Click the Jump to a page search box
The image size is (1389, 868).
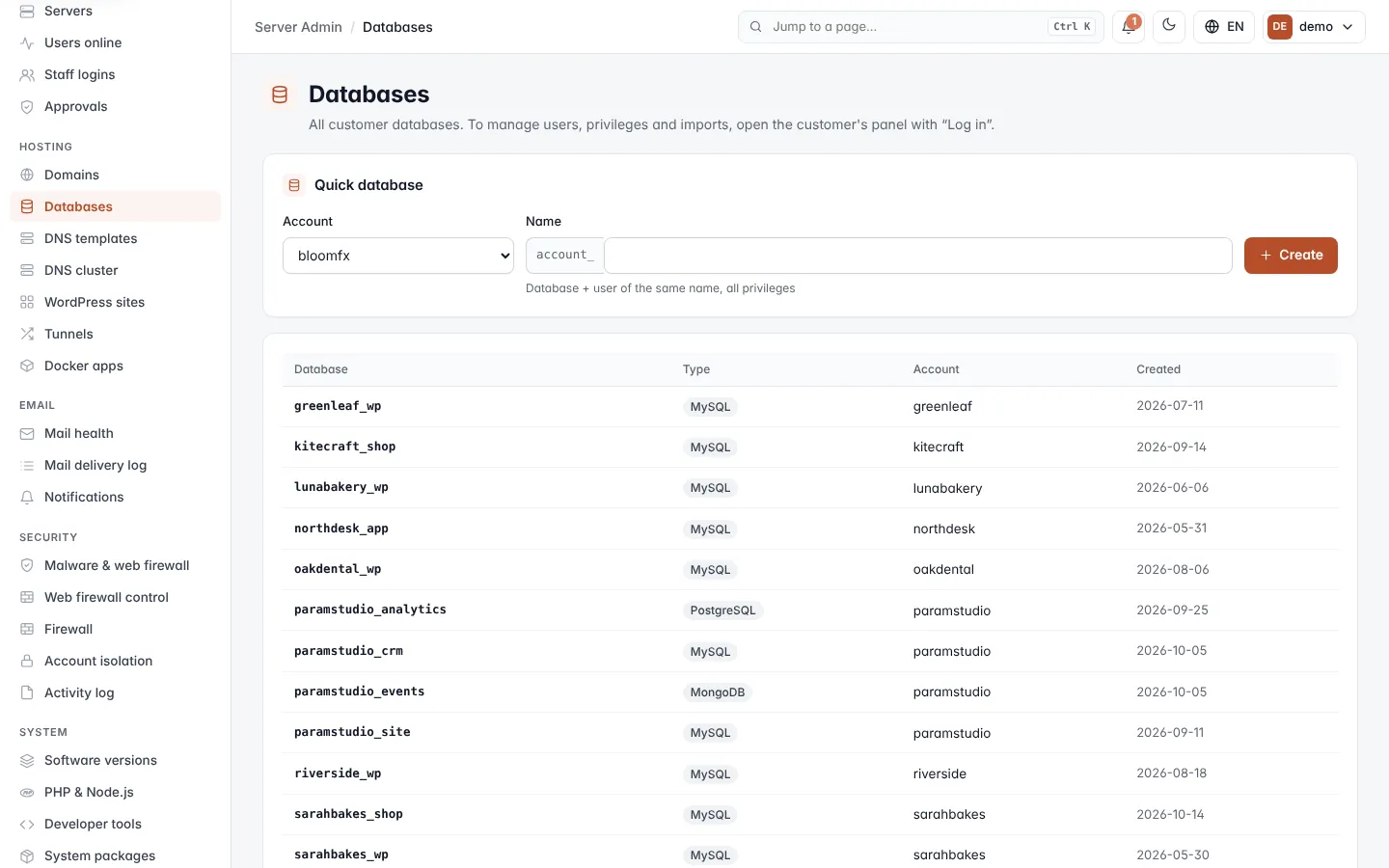(x=921, y=27)
